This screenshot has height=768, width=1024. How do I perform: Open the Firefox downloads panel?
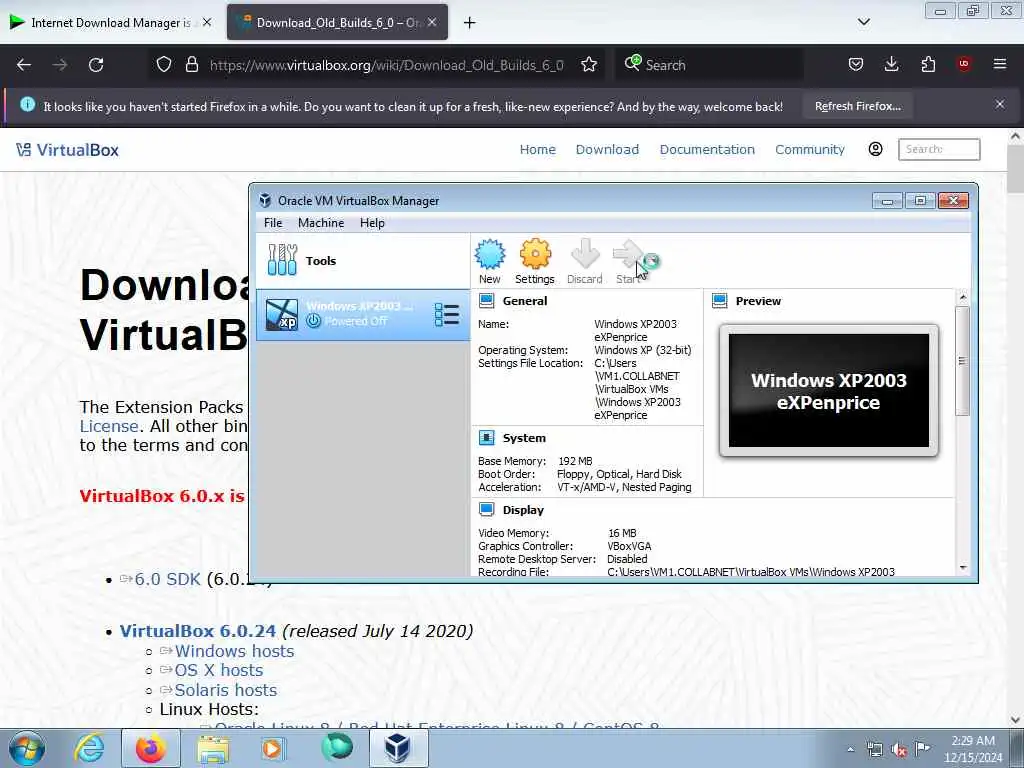(891, 64)
